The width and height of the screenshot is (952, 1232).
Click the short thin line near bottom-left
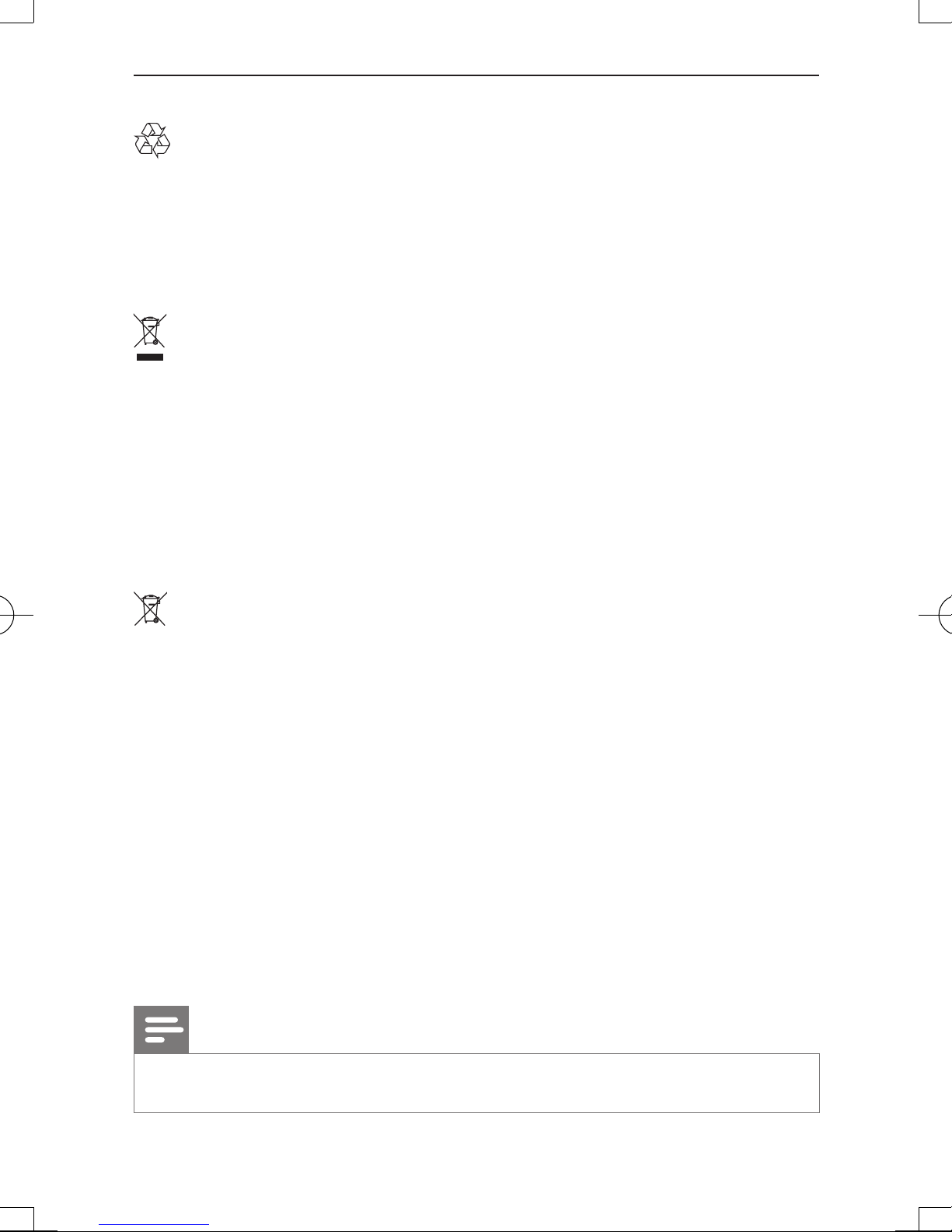click(x=155, y=1224)
